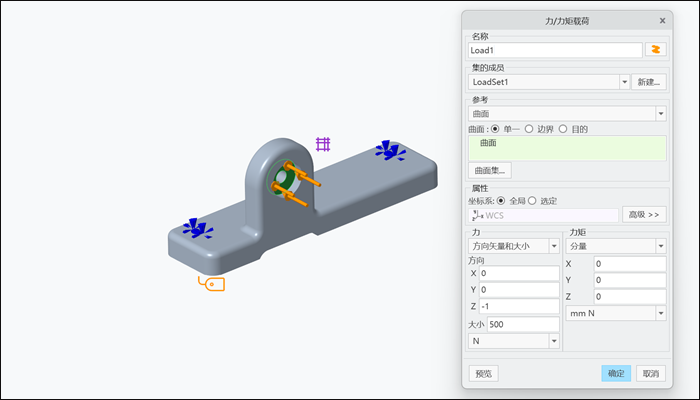
Task: Click the force direction Y field
Action: click(x=519, y=290)
